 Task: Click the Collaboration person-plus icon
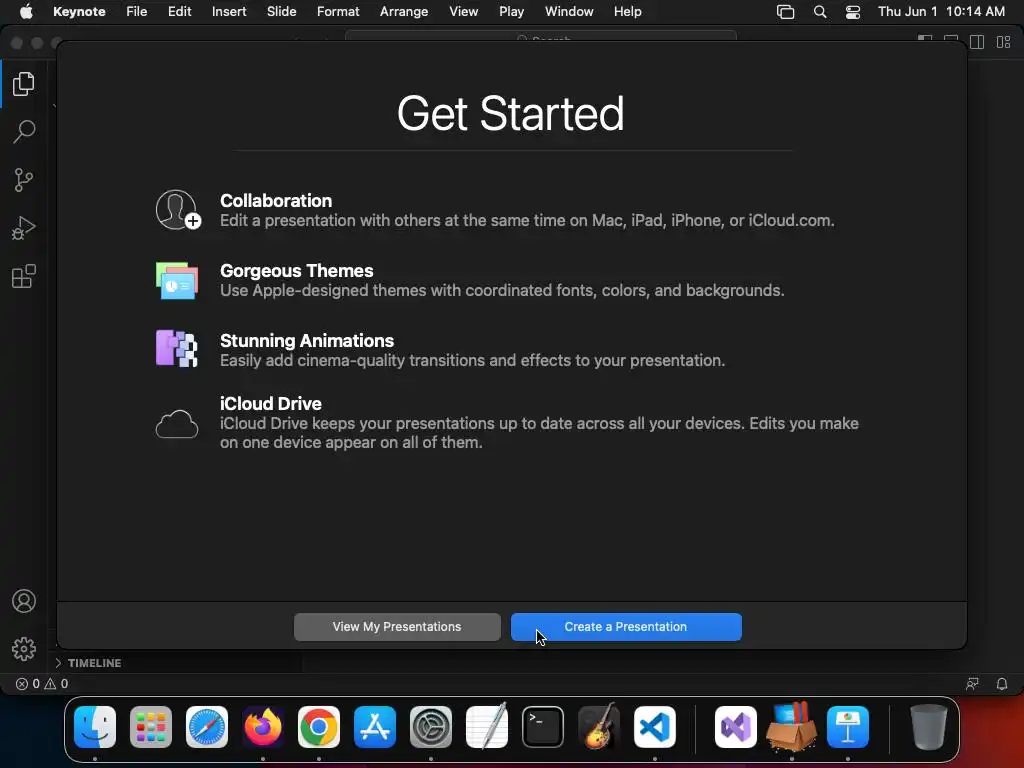178,210
